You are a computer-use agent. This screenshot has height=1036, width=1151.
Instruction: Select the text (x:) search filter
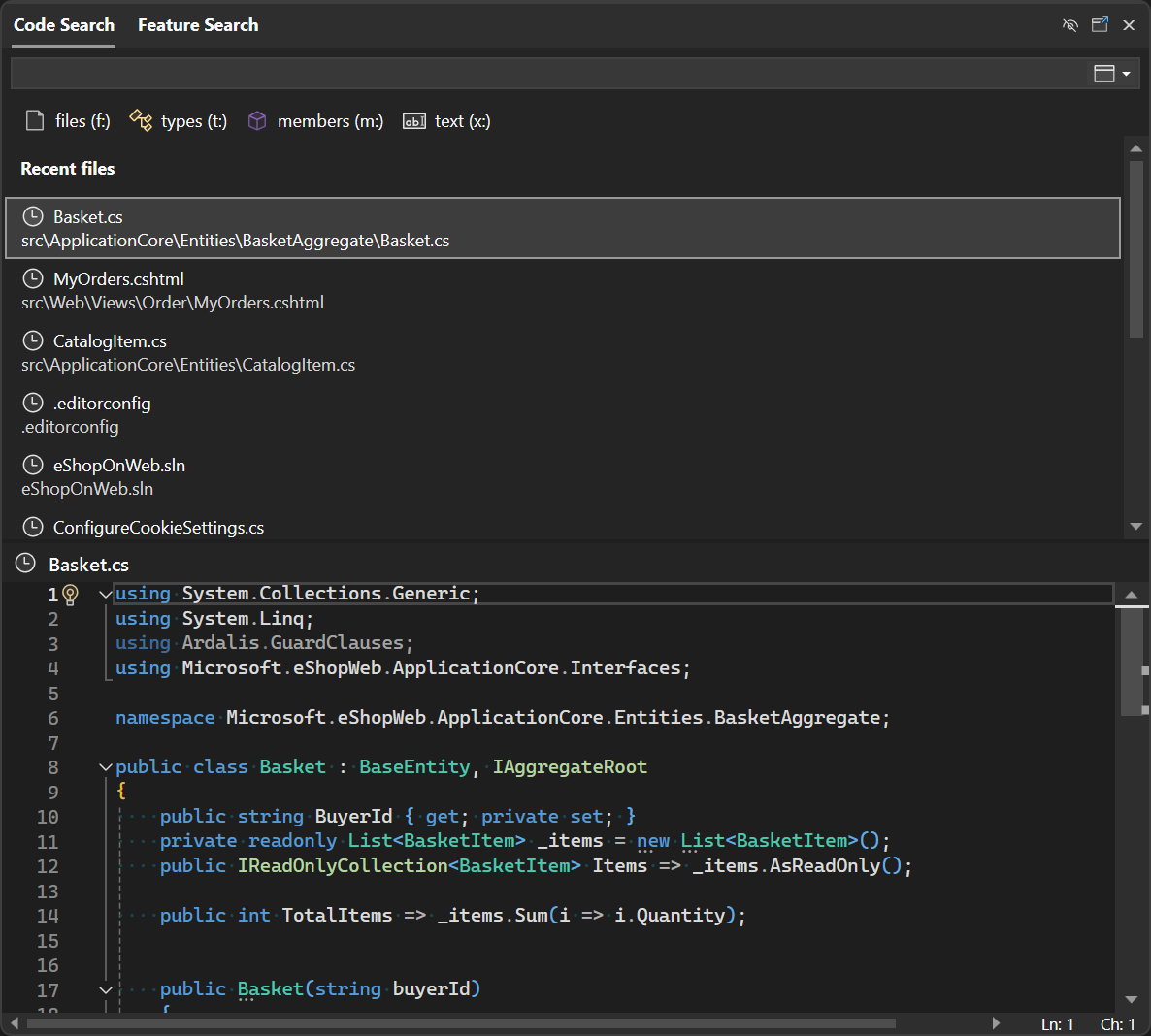446,120
